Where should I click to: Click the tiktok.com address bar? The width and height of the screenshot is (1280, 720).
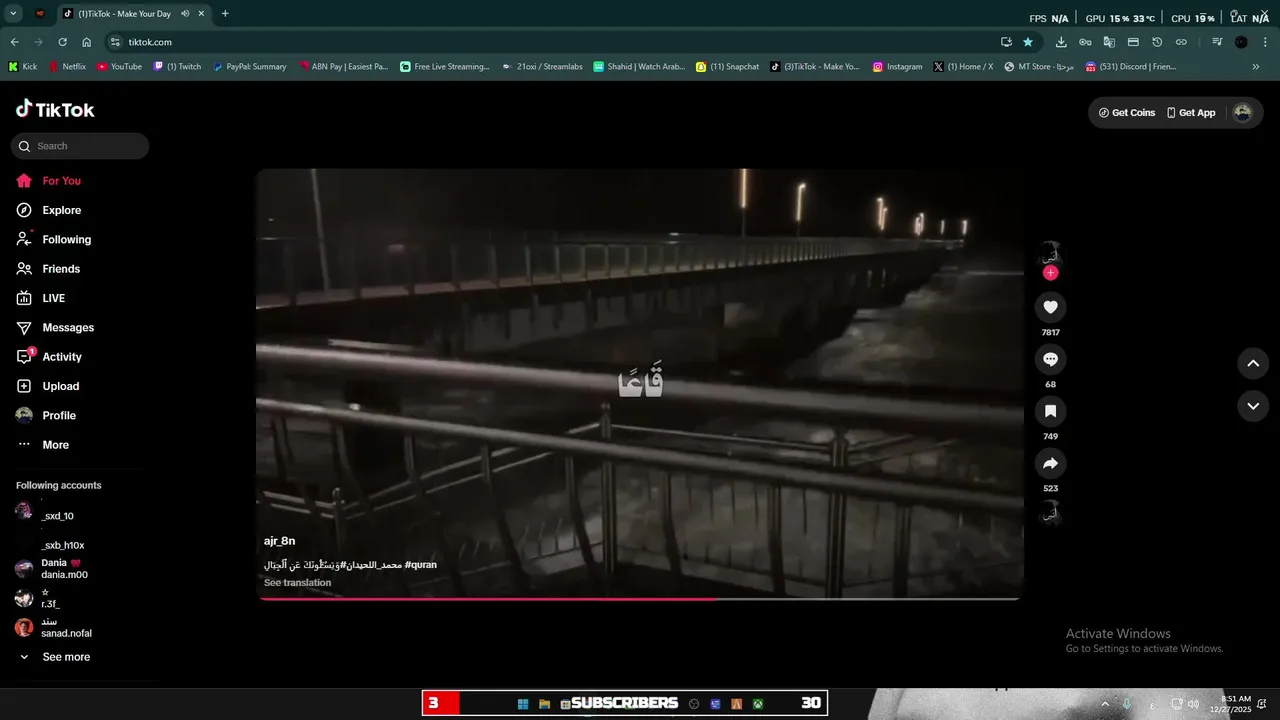pyautogui.click(x=560, y=42)
